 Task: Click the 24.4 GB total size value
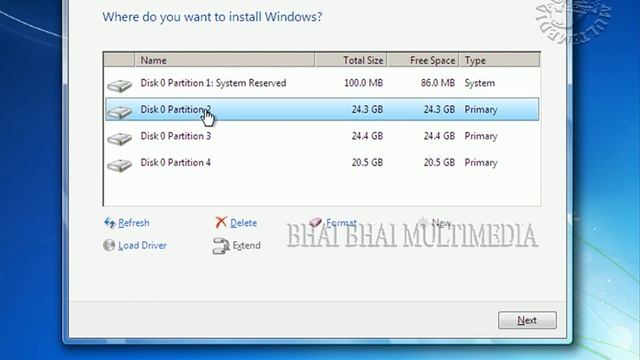coord(367,136)
